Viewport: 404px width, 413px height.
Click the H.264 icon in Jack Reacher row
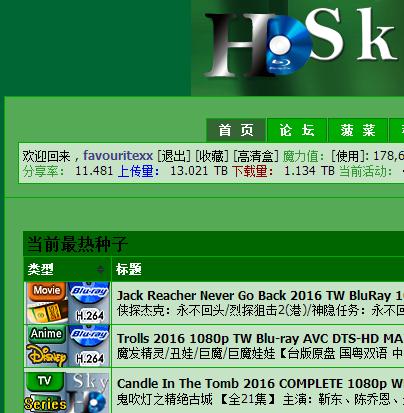[90, 315]
